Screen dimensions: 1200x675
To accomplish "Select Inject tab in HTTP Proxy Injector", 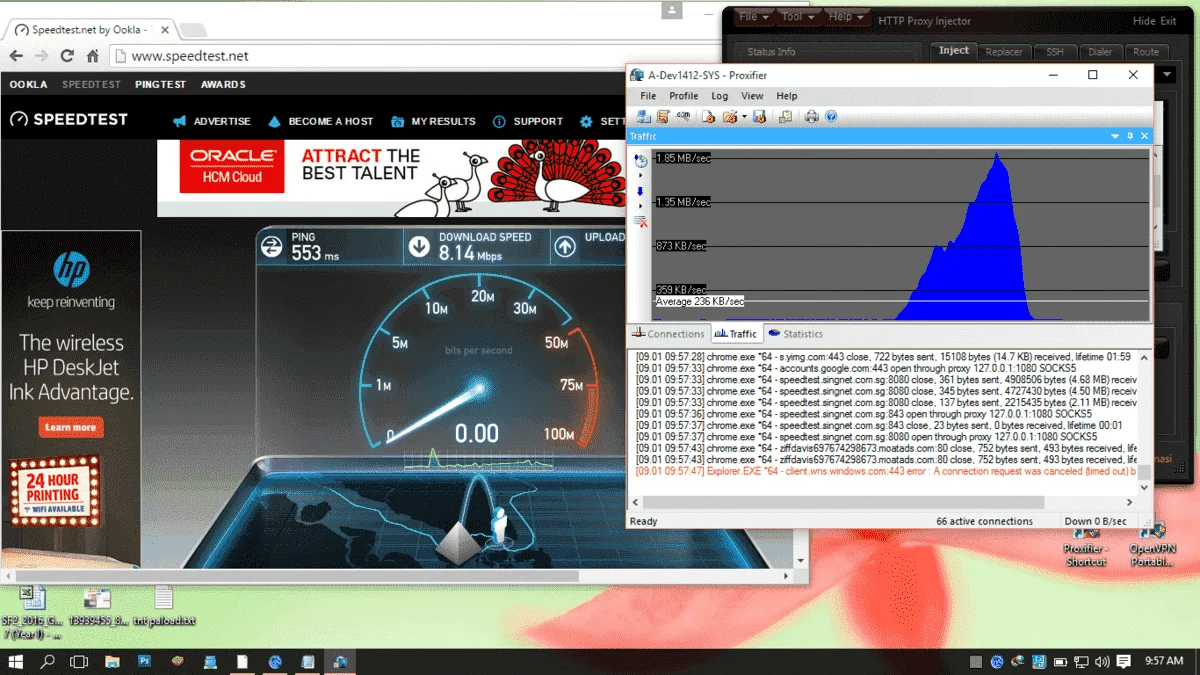I will [954, 51].
